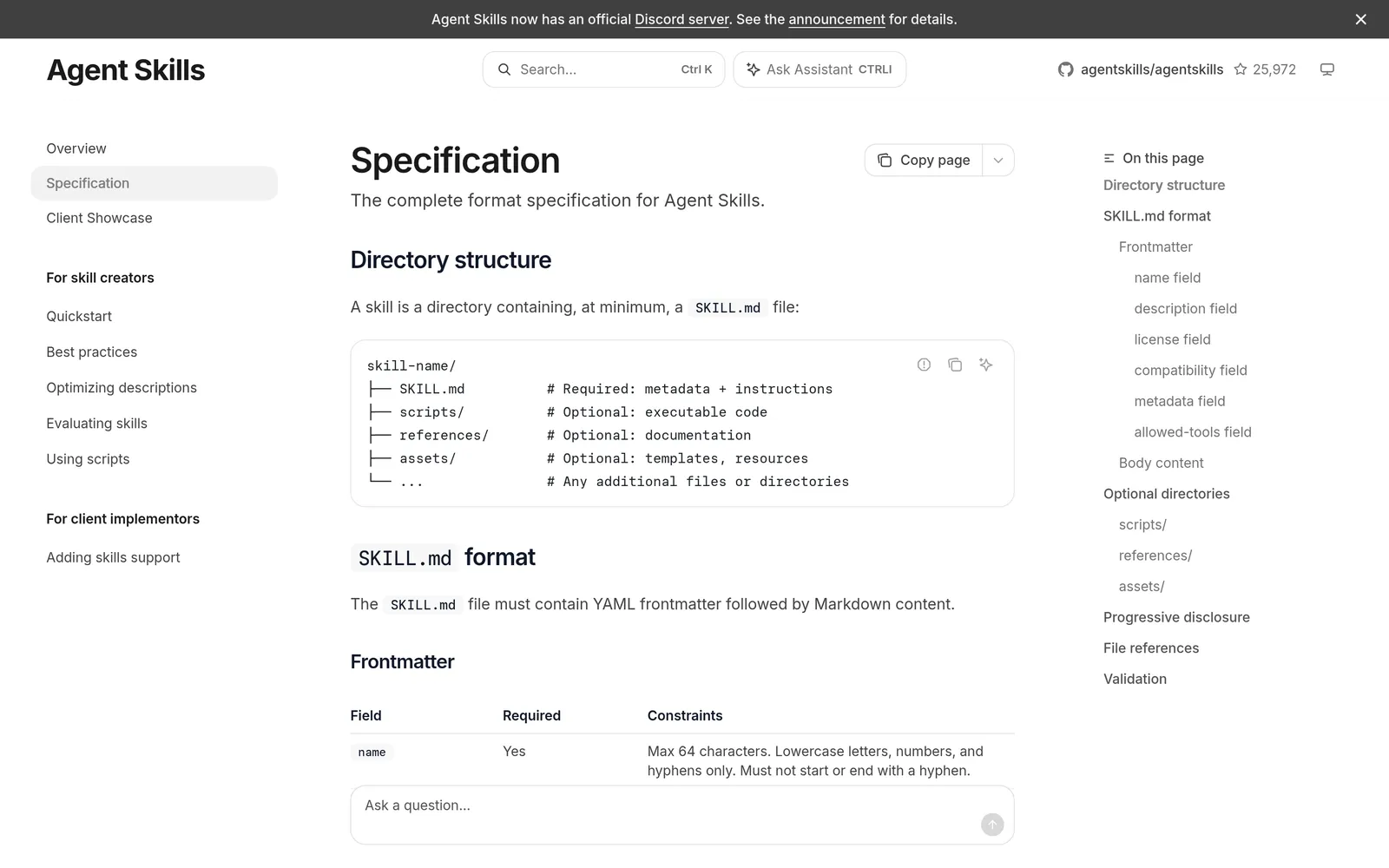Open the Quickstart page
This screenshot has width=1389, height=868.
(x=79, y=316)
